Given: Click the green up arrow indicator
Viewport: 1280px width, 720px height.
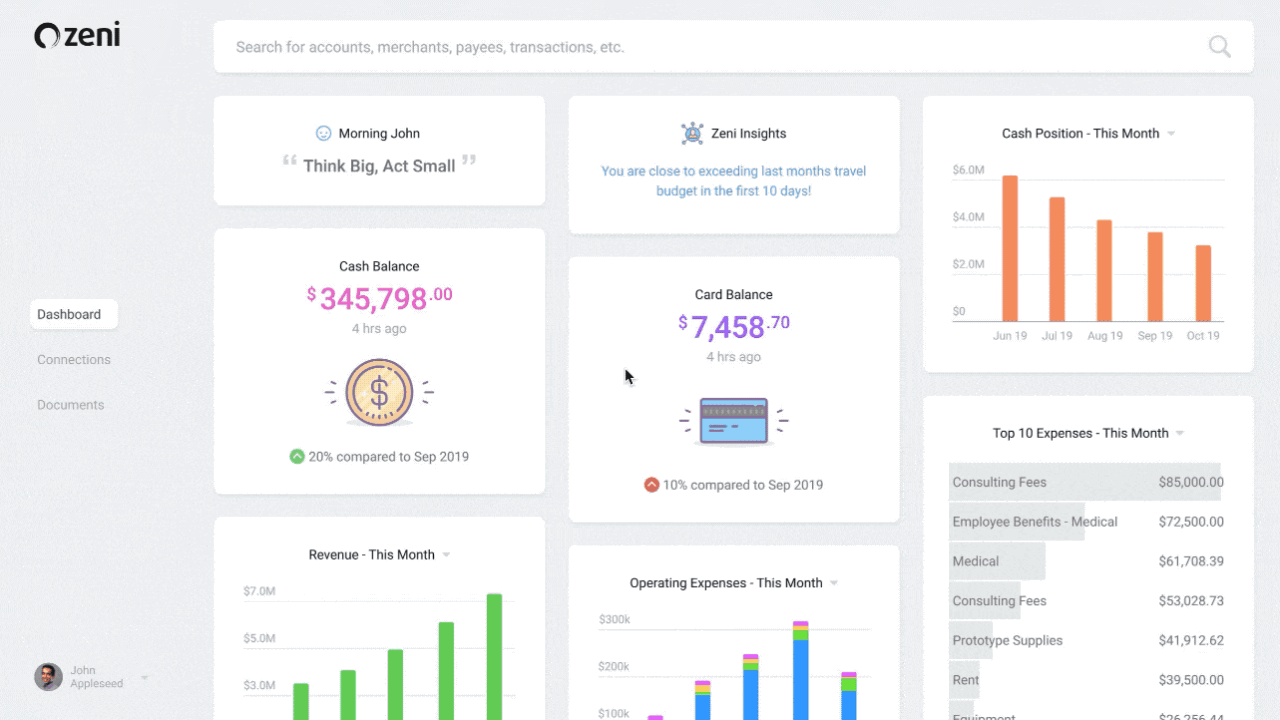Looking at the screenshot, I should 297,456.
